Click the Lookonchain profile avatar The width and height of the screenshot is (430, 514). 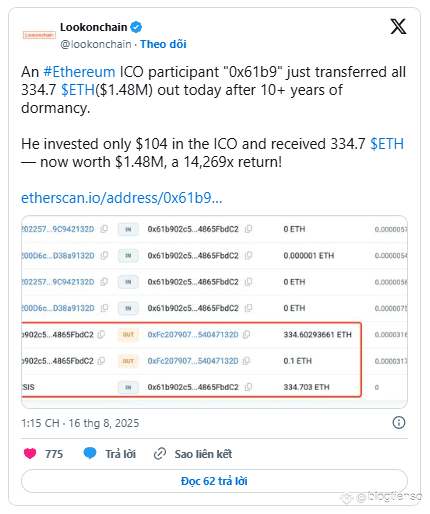pos(39,35)
